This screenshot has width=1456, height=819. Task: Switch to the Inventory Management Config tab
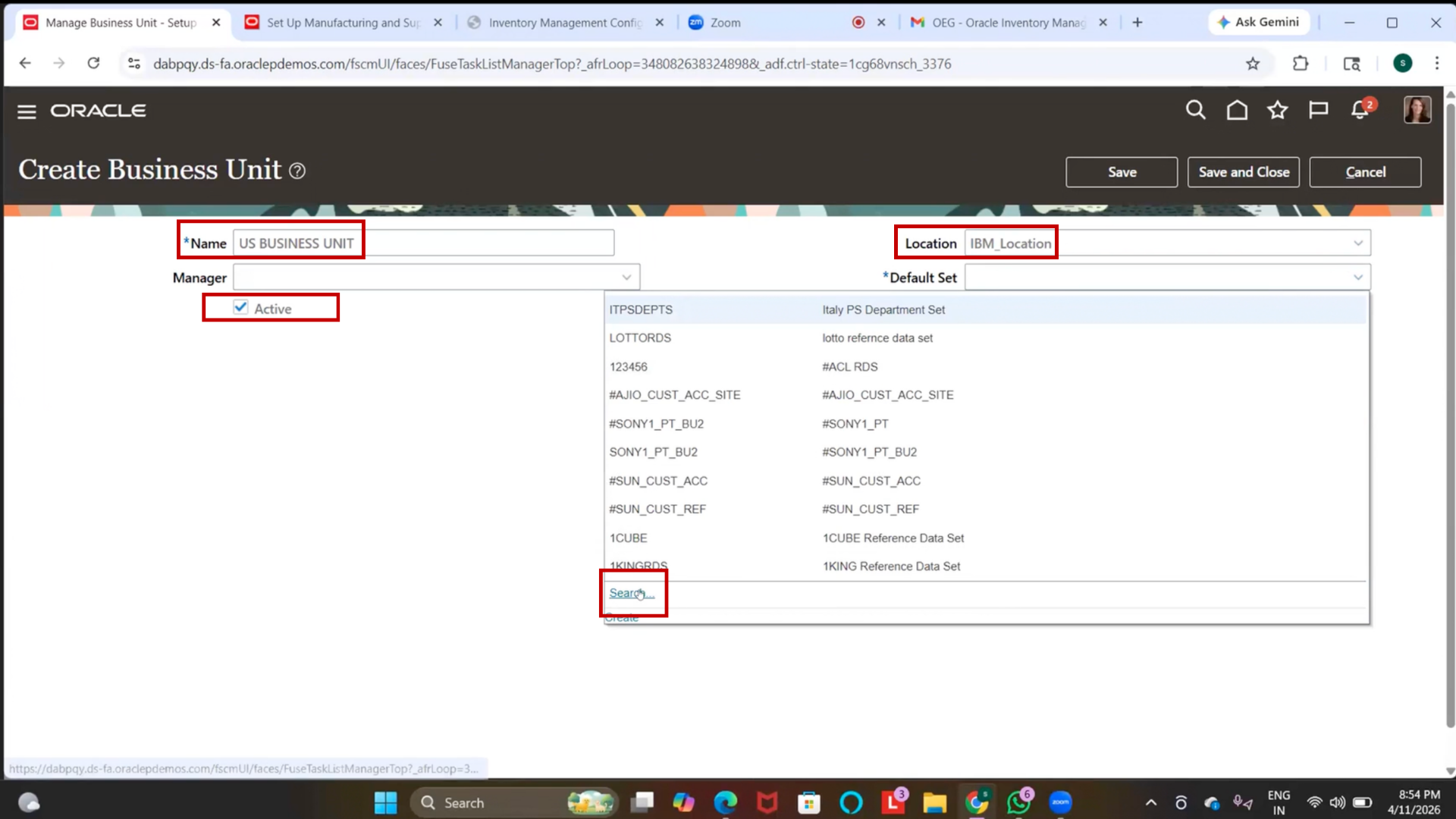564,23
